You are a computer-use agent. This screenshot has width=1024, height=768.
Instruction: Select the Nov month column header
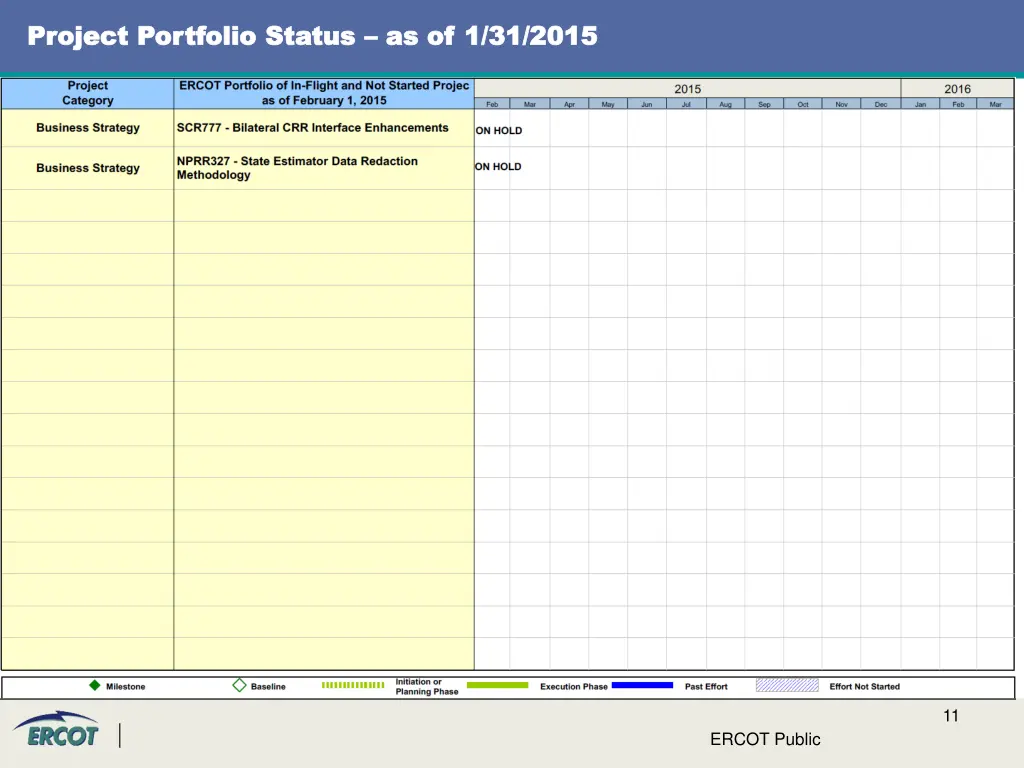(x=841, y=104)
